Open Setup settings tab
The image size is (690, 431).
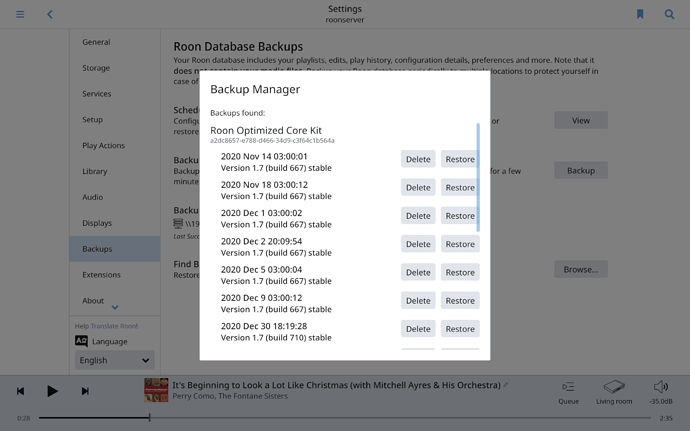(115, 120)
